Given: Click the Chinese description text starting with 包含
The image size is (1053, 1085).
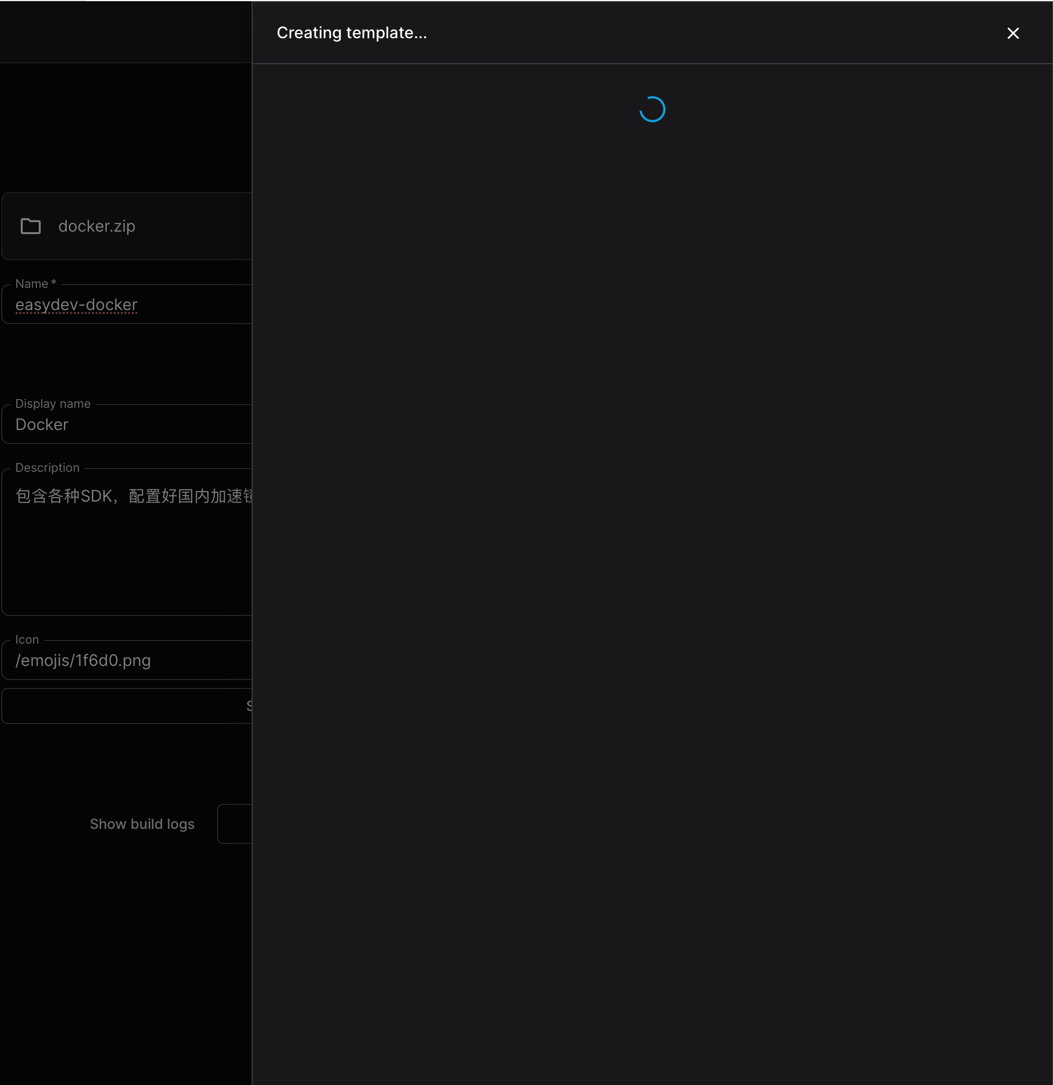Looking at the screenshot, I should (132, 496).
